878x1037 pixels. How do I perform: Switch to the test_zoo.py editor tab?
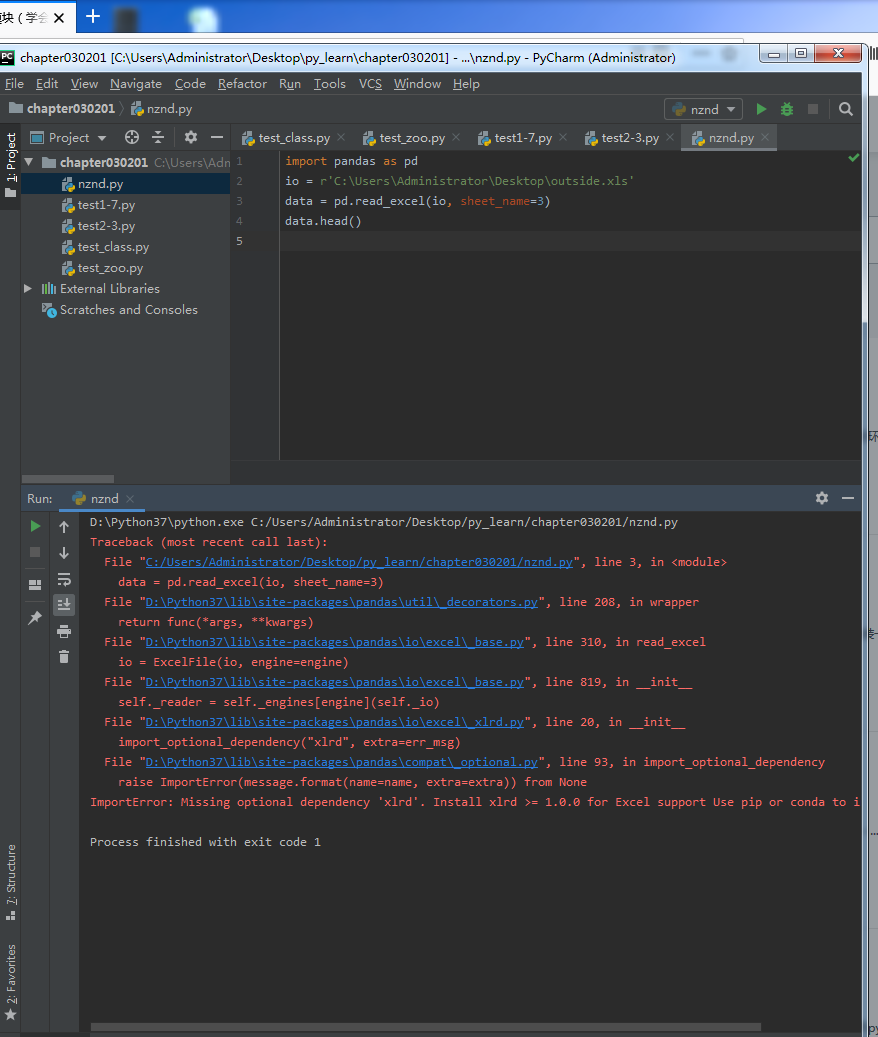click(x=410, y=138)
